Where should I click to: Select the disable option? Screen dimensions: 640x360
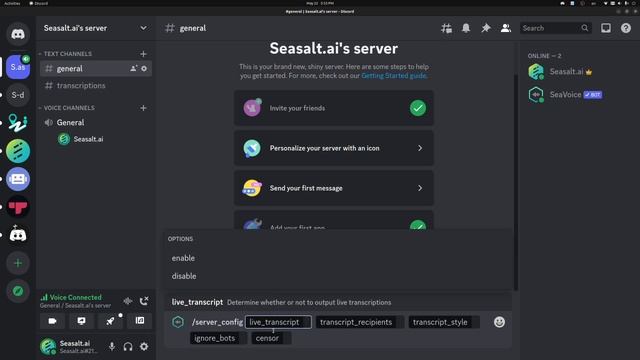click(x=339, y=276)
